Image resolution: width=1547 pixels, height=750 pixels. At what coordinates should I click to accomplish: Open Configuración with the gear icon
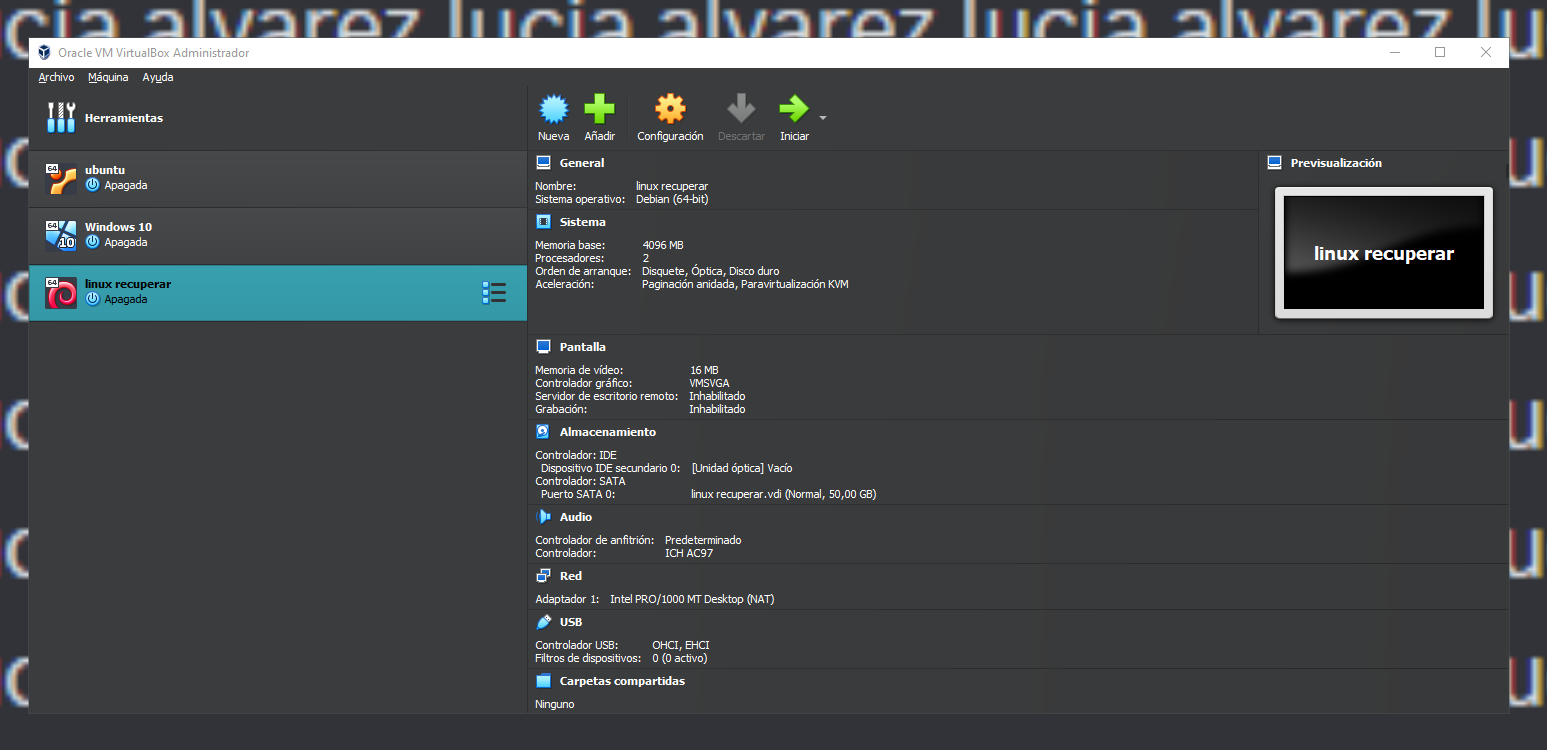670,109
